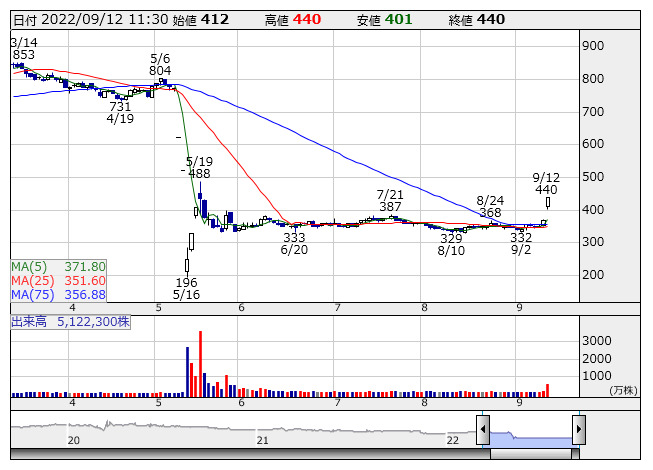653x470 pixels.
Task: Click the MA(25) 351.60 legend label
Action: [x=58, y=281]
